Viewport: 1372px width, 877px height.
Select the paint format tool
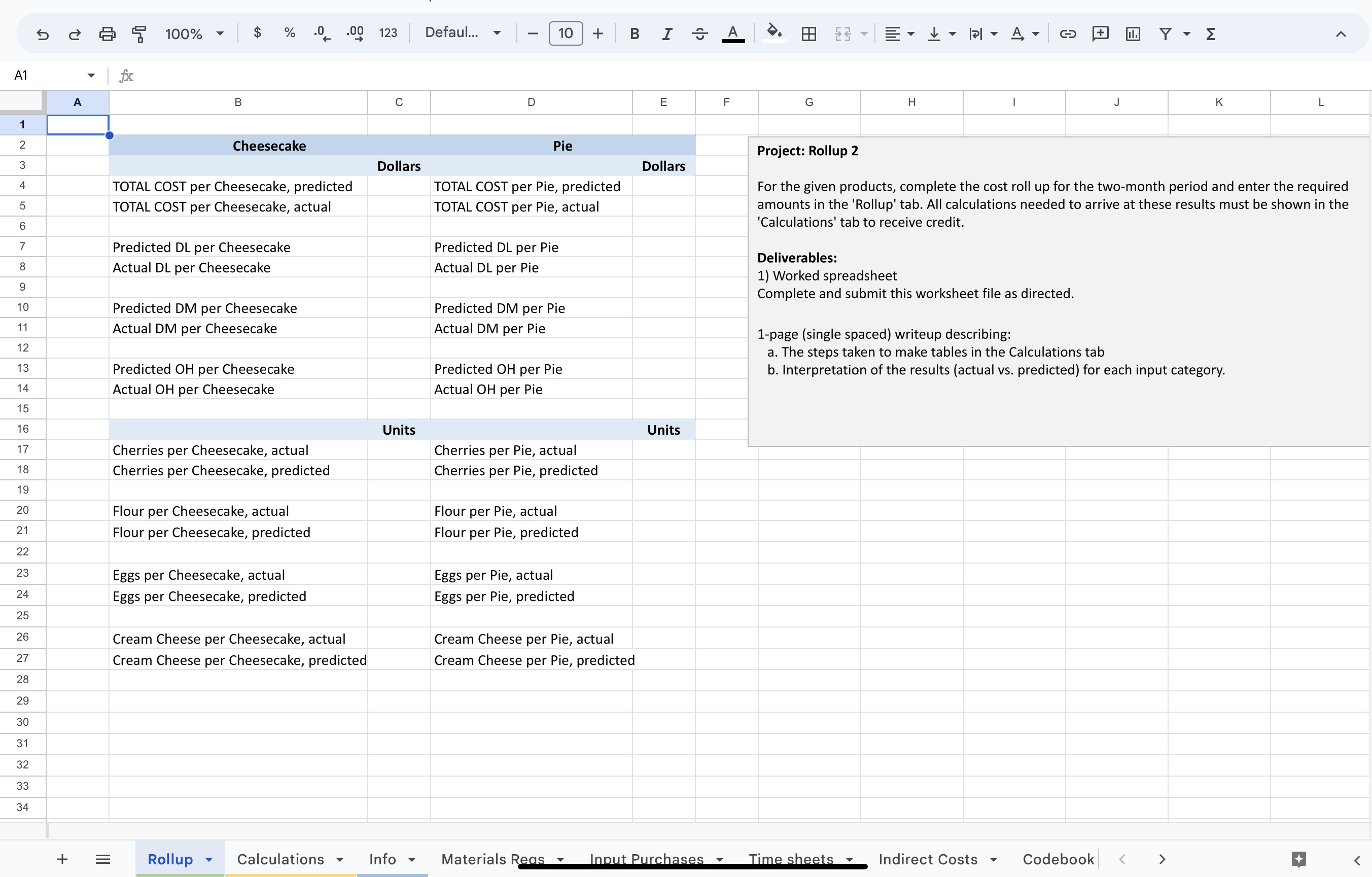(139, 33)
